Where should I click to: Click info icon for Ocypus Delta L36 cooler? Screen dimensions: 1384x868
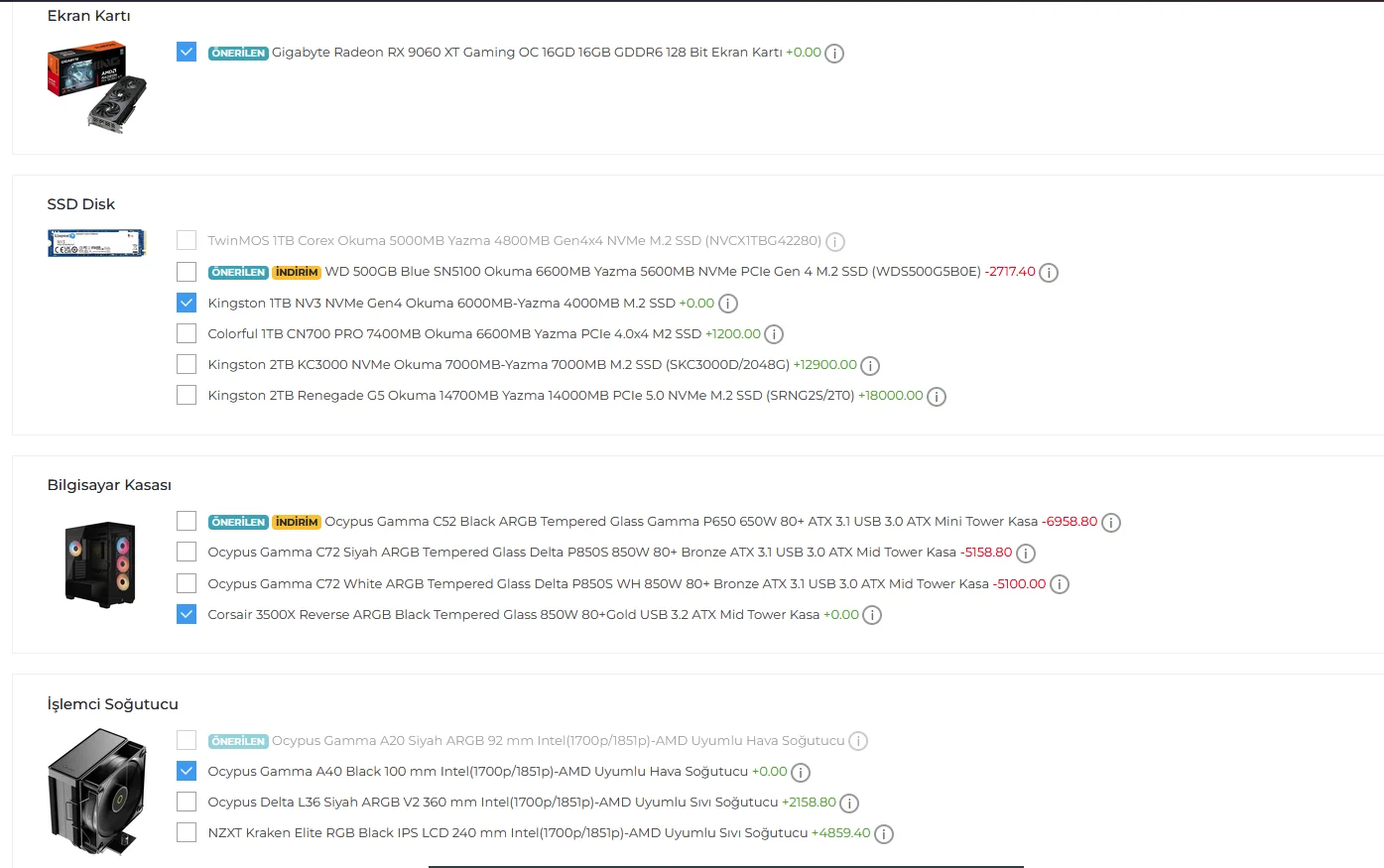(849, 804)
